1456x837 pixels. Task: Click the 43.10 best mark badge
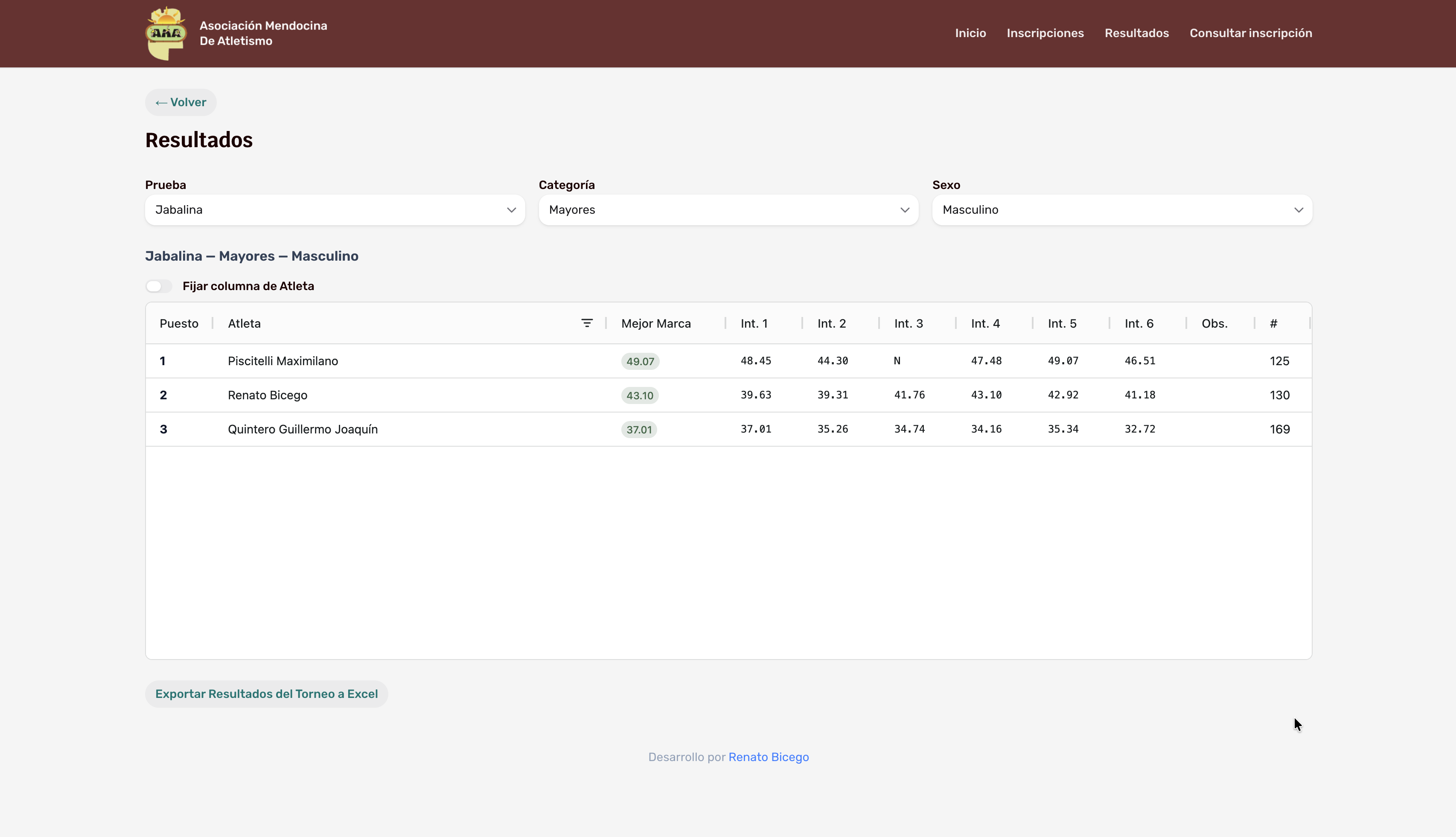pos(639,395)
